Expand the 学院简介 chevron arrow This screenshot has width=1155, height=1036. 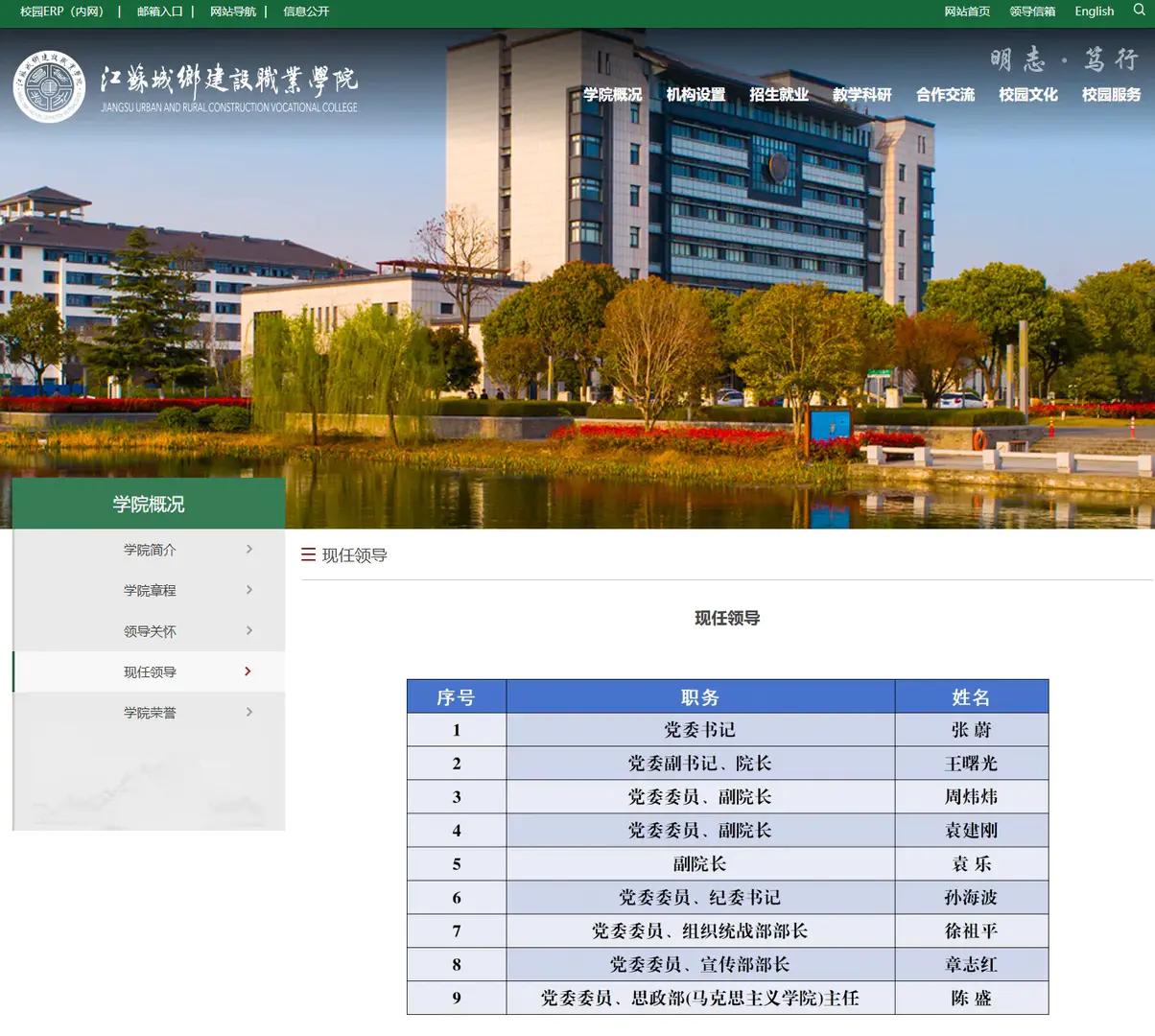(x=249, y=550)
